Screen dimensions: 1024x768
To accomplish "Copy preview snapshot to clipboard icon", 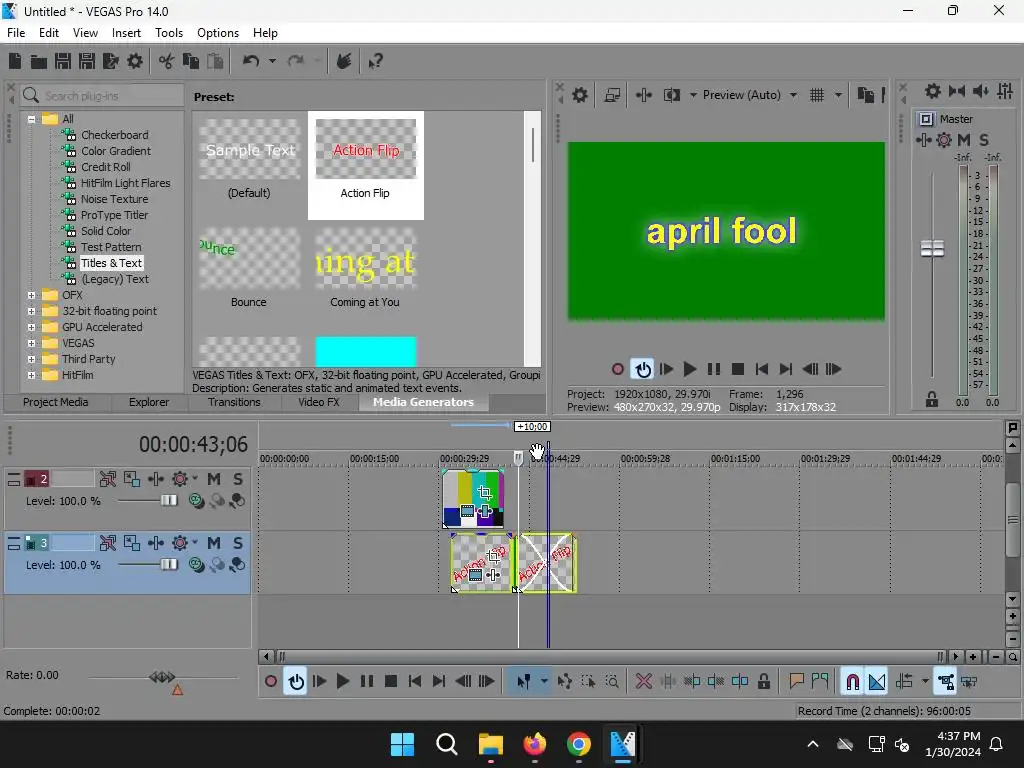I will (x=865, y=95).
